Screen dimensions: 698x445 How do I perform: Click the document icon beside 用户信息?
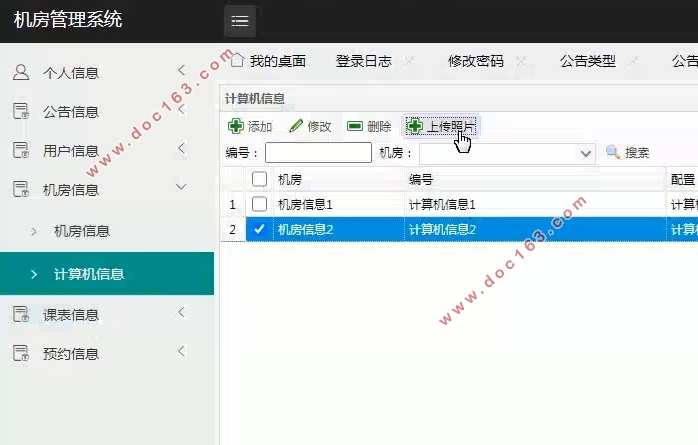pos(21,150)
